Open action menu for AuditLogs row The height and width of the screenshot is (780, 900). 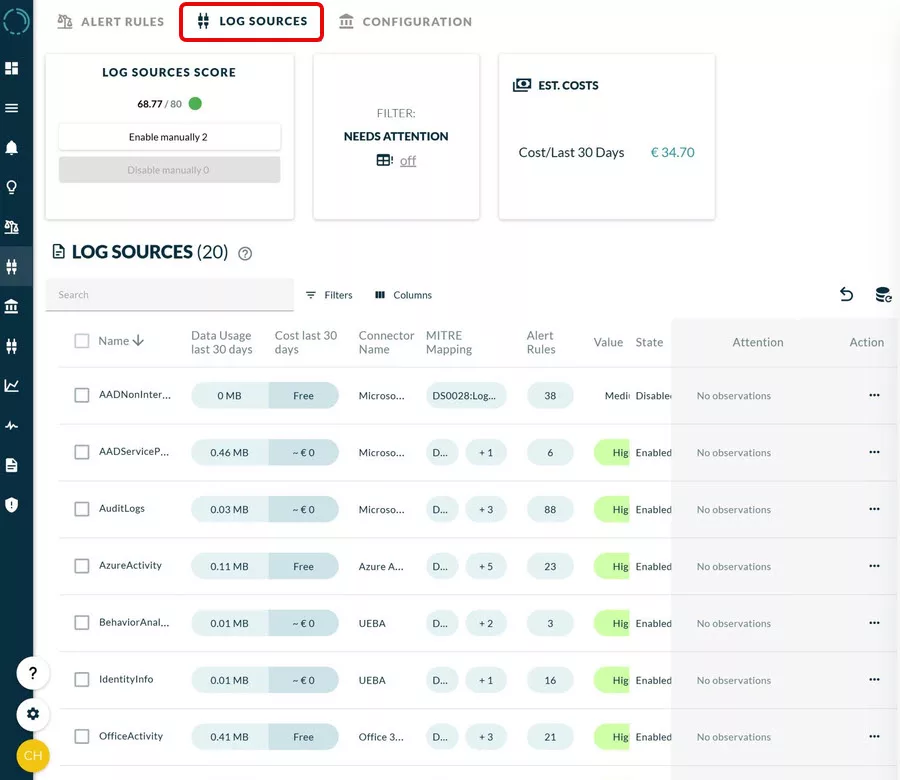click(874, 509)
